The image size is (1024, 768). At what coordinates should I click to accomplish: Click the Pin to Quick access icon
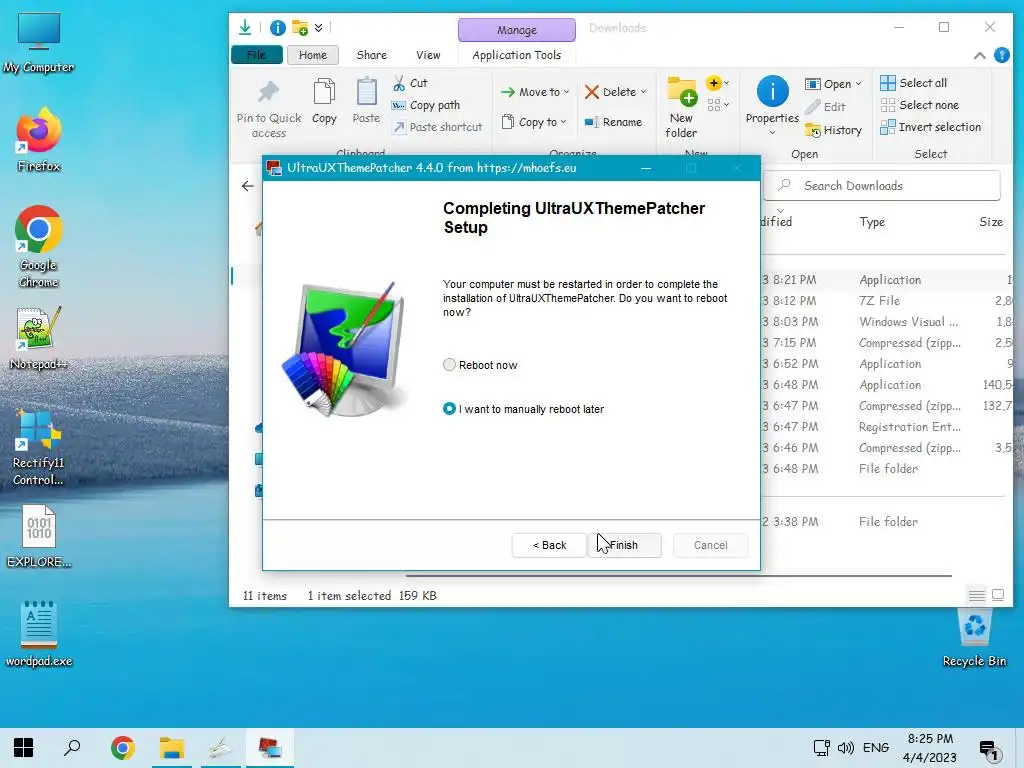pyautogui.click(x=268, y=93)
